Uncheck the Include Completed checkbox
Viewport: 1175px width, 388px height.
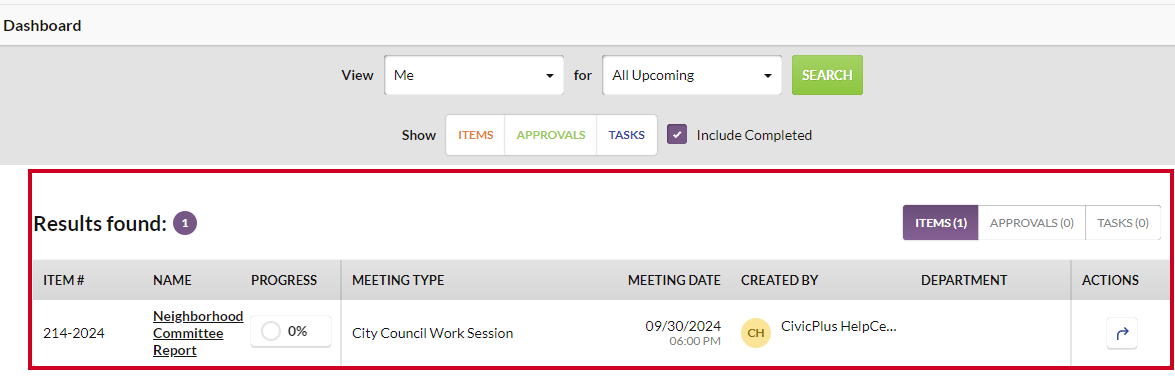click(677, 135)
